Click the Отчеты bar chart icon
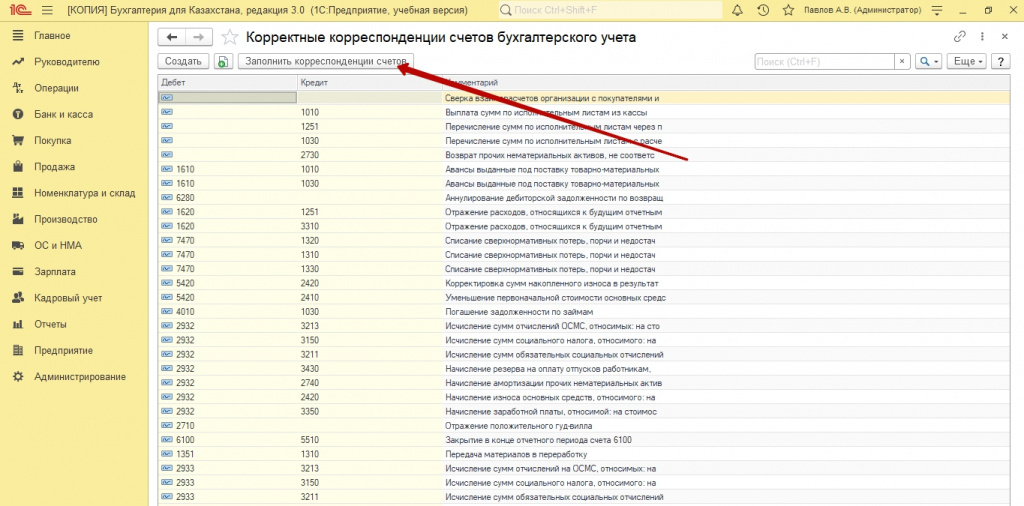Viewport: 1024px width, 506px height. pos(18,324)
